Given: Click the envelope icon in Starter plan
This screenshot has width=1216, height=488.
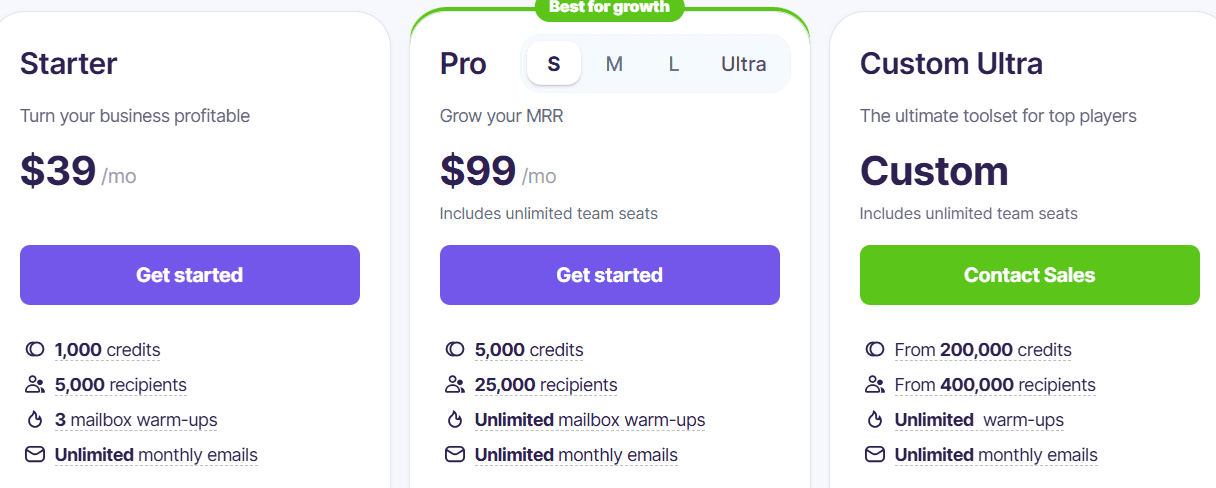Looking at the screenshot, I should coord(35,455).
